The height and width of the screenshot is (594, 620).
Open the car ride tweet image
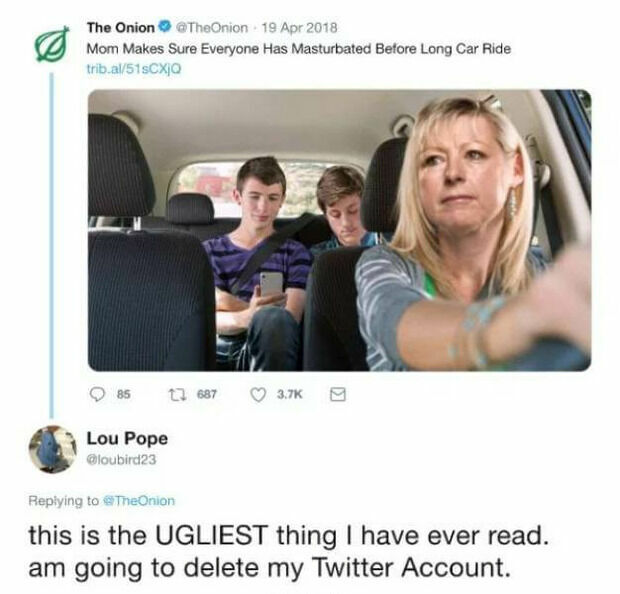pyautogui.click(x=339, y=230)
